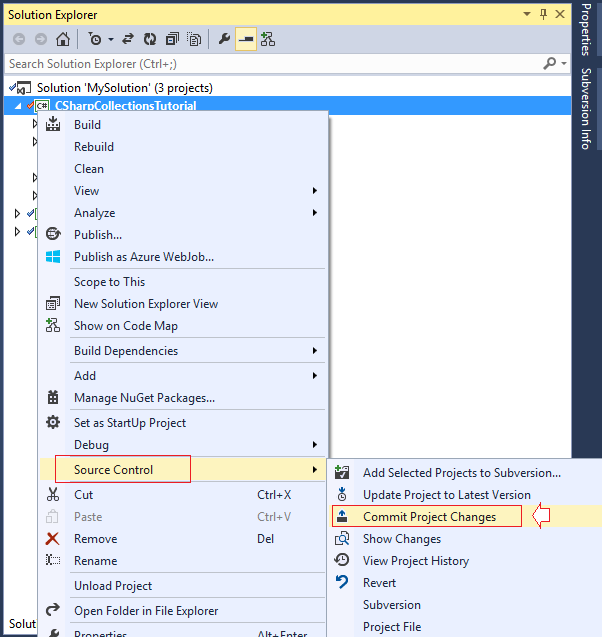Click the Refresh toolbar icon
The height and width of the screenshot is (637, 602).
(x=150, y=39)
